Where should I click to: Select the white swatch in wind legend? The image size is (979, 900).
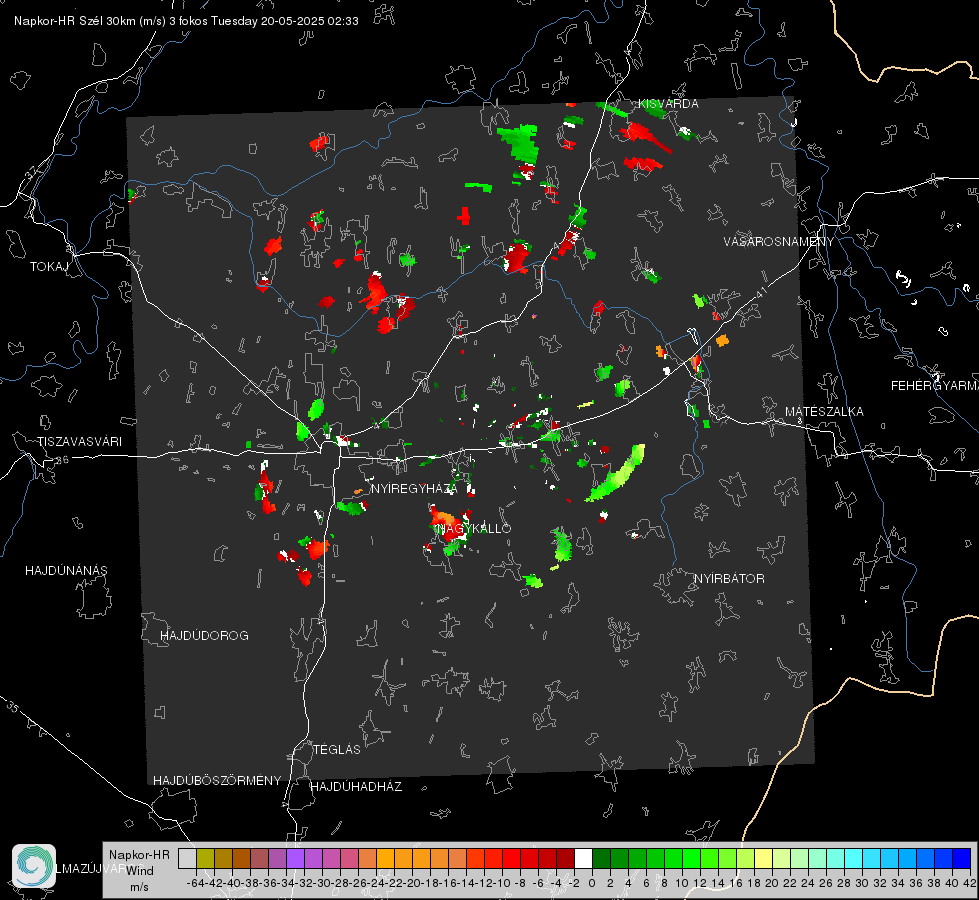click(x=583, y=858)
